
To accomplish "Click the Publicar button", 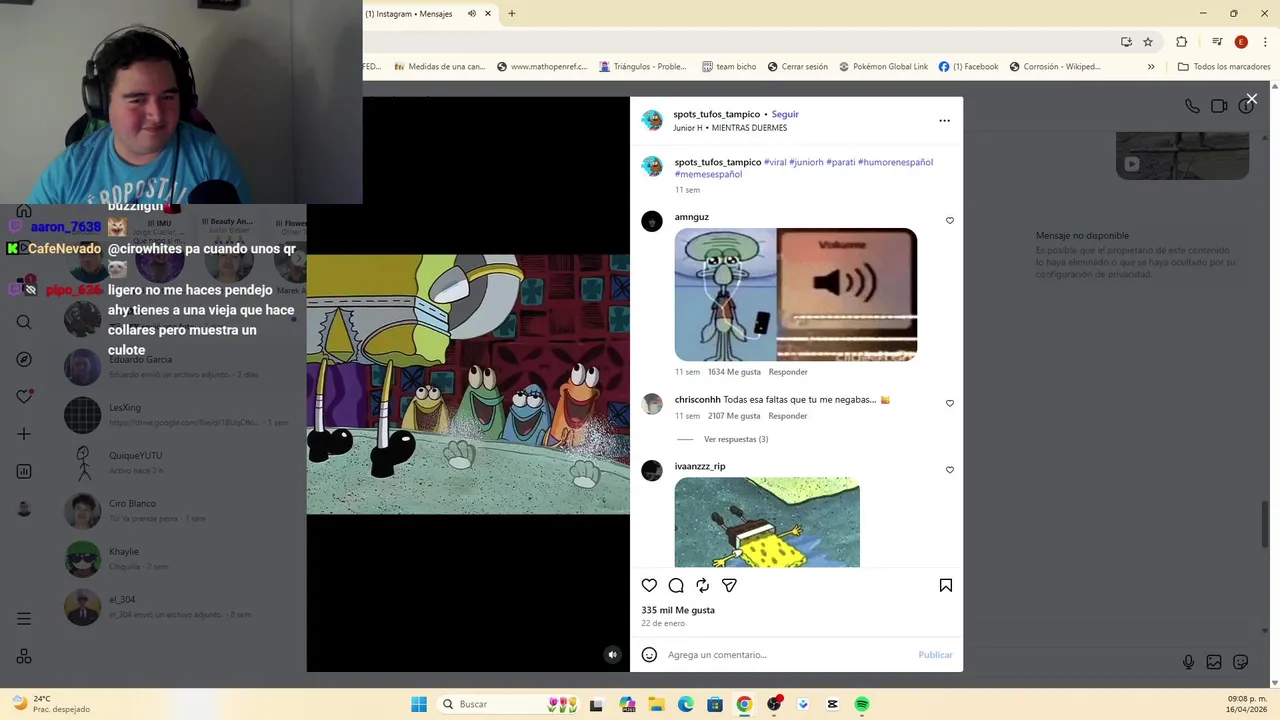I will [935, 655].
